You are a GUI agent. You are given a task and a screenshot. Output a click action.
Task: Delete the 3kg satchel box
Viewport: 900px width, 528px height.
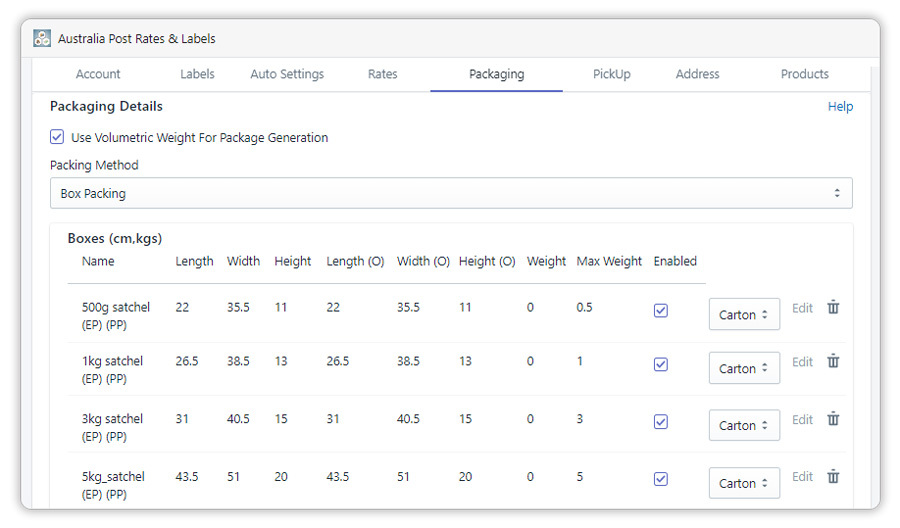(833, 419)
